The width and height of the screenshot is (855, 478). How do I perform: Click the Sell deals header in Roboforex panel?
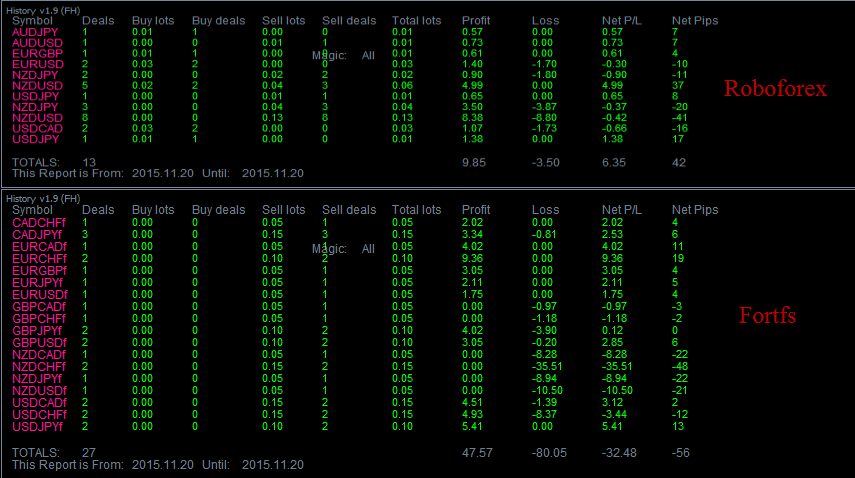[349, 21]
